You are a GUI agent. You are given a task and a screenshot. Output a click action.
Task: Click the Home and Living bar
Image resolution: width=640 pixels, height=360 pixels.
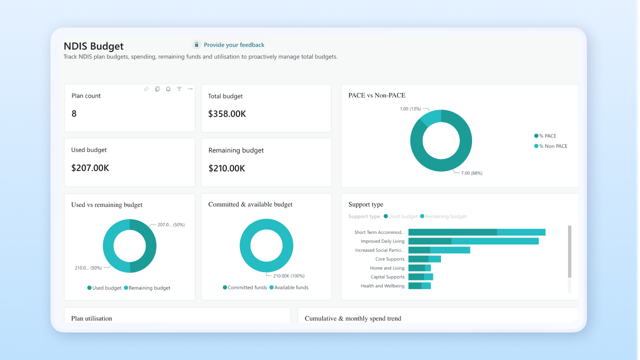tap(420, 268)
